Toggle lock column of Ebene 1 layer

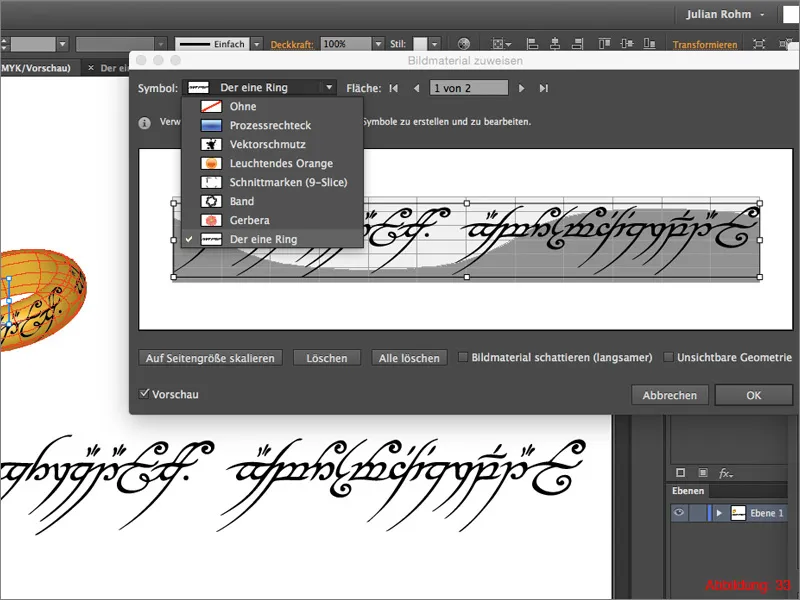point(697,512)
